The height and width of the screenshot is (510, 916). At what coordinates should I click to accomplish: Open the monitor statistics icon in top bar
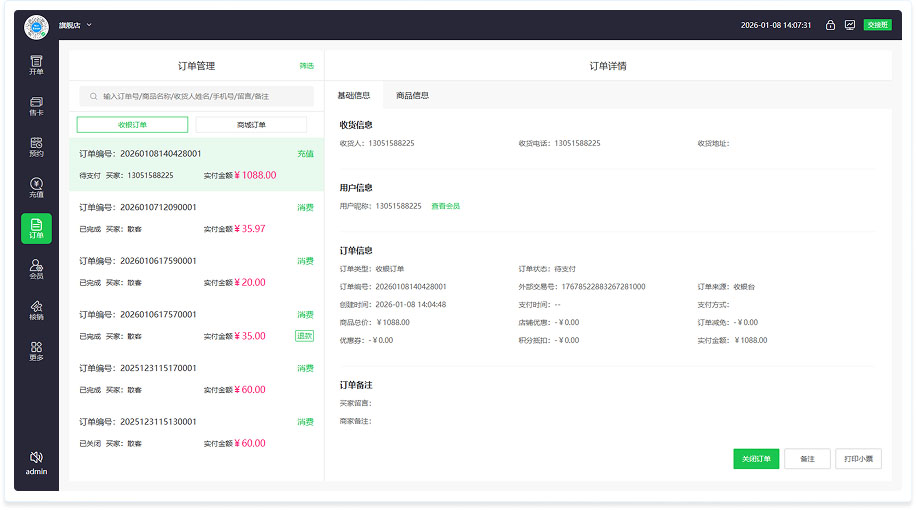tap(850, 25)
